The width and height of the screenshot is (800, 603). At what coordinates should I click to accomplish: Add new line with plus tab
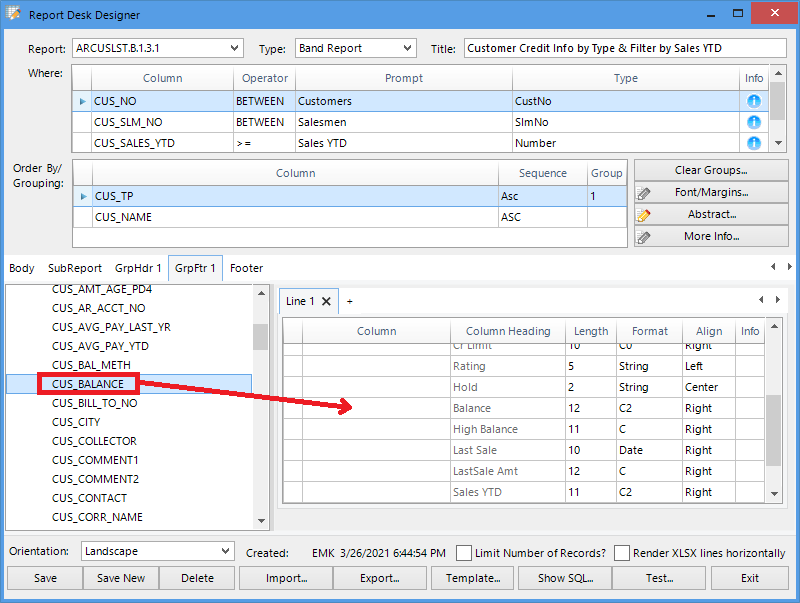pos(350,301)
